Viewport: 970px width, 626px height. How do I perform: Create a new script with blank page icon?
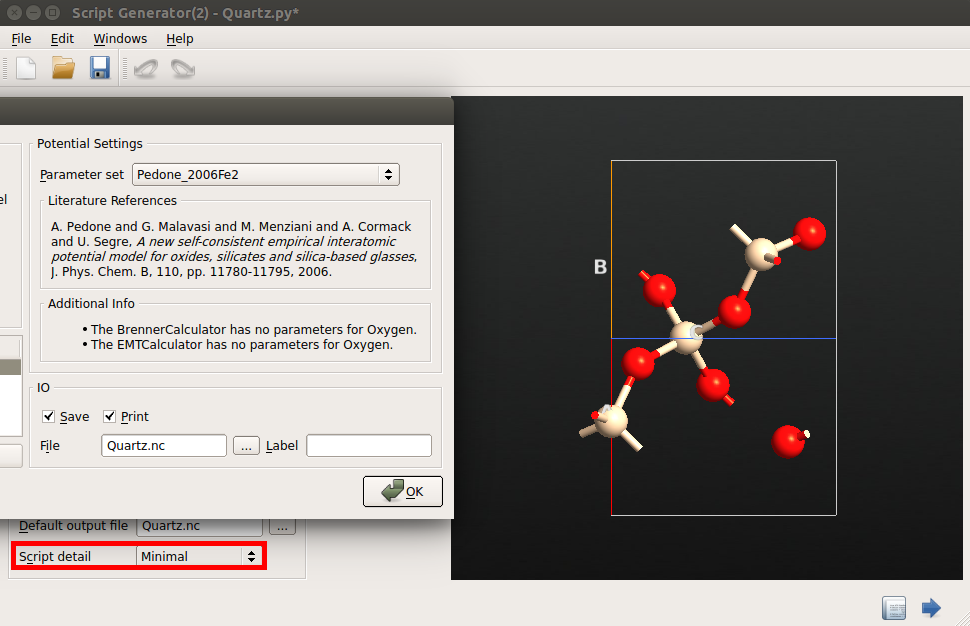tap(26, 68)
